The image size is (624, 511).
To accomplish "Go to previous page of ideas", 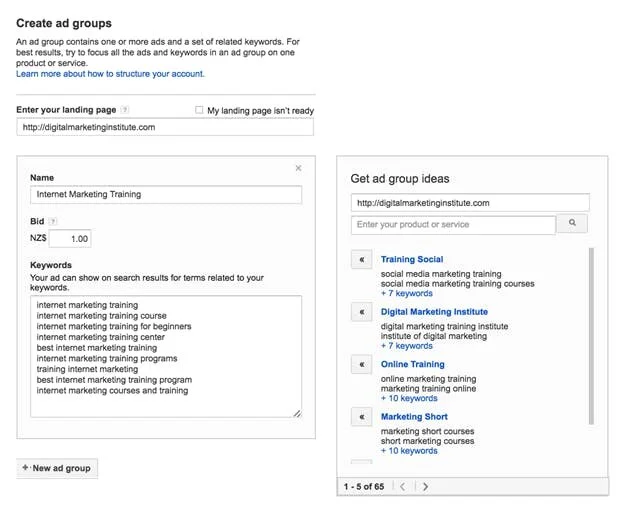I will pos(402,486).
